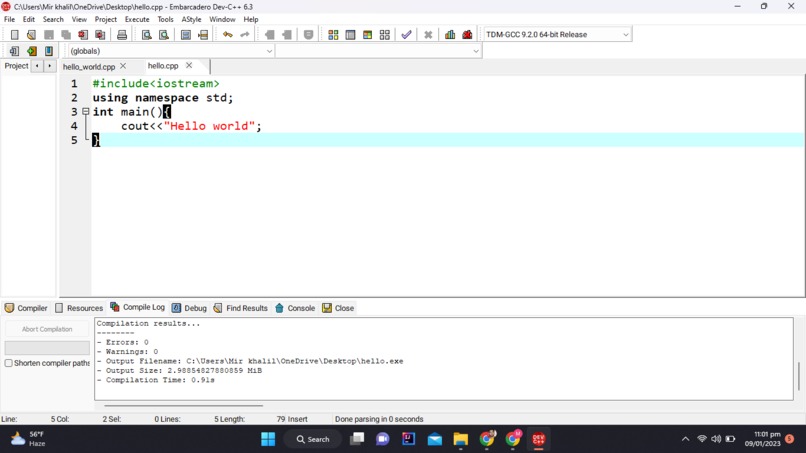Image resolution: width=806 pixels, height=453 pixels.
Task: Open the Mail app from taskbar
Action: point(435,439)
